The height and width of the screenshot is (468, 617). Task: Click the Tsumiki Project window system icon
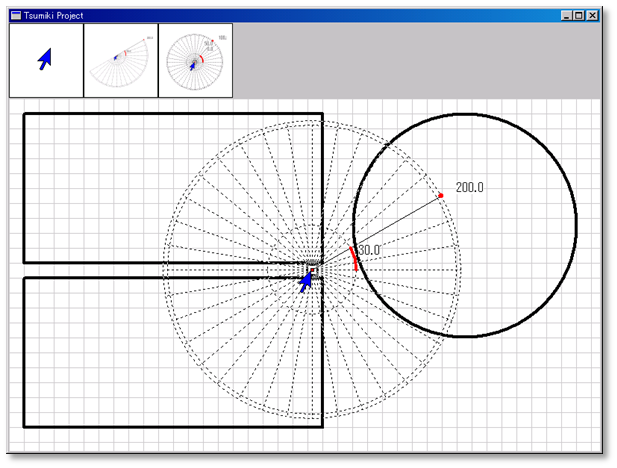coord(15,16)
